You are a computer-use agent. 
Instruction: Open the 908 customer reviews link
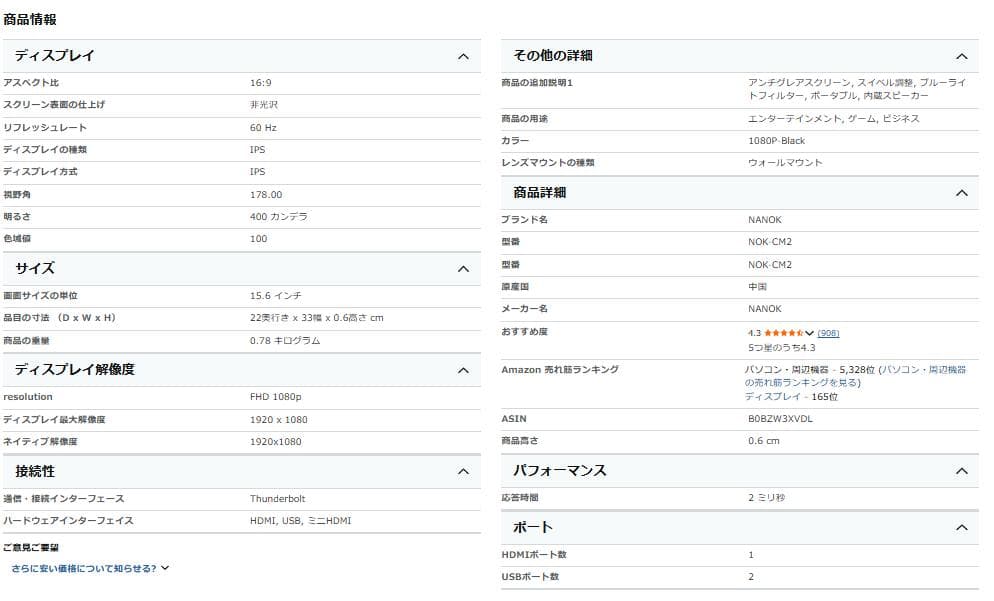pyautogui.click(x=828, y=333)
